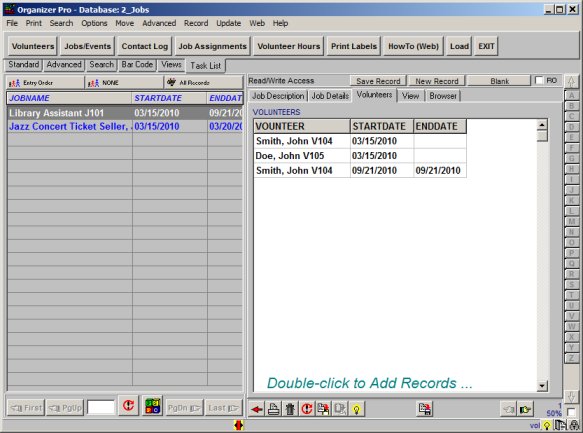
Task: Select the Bar Code tab
Action: click(x=137, y=65)
